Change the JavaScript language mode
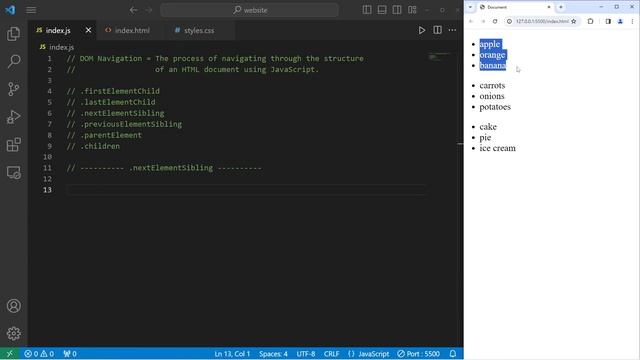The image size is (640, 360). pyautogui.click(x=369, y=353)
